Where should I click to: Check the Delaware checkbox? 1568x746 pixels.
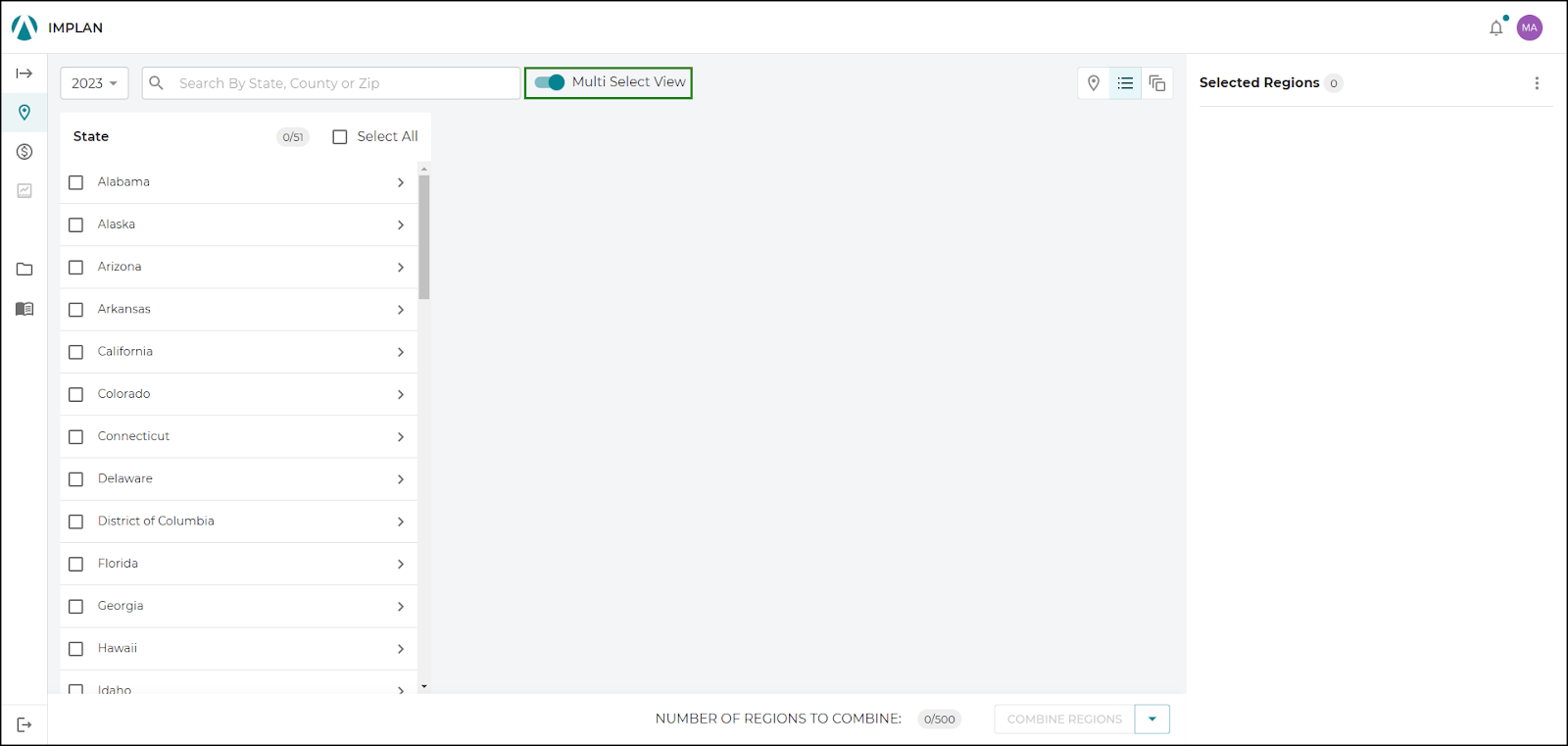coord(75,479)
